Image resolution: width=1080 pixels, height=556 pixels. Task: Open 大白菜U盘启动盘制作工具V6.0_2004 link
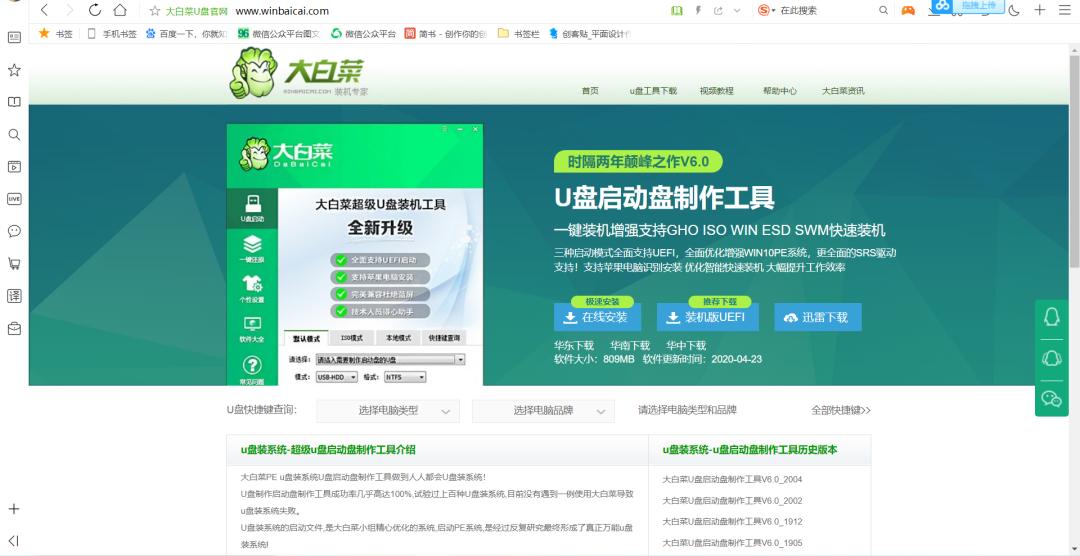(732, 479)
